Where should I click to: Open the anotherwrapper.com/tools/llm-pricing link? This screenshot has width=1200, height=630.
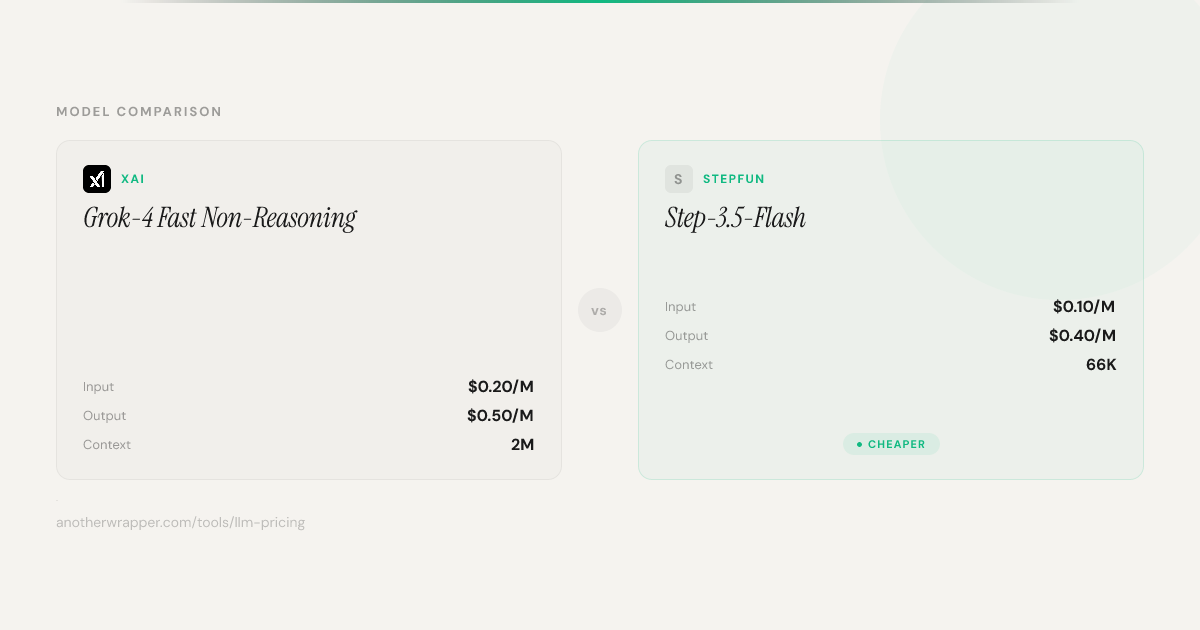coord(180,522)
